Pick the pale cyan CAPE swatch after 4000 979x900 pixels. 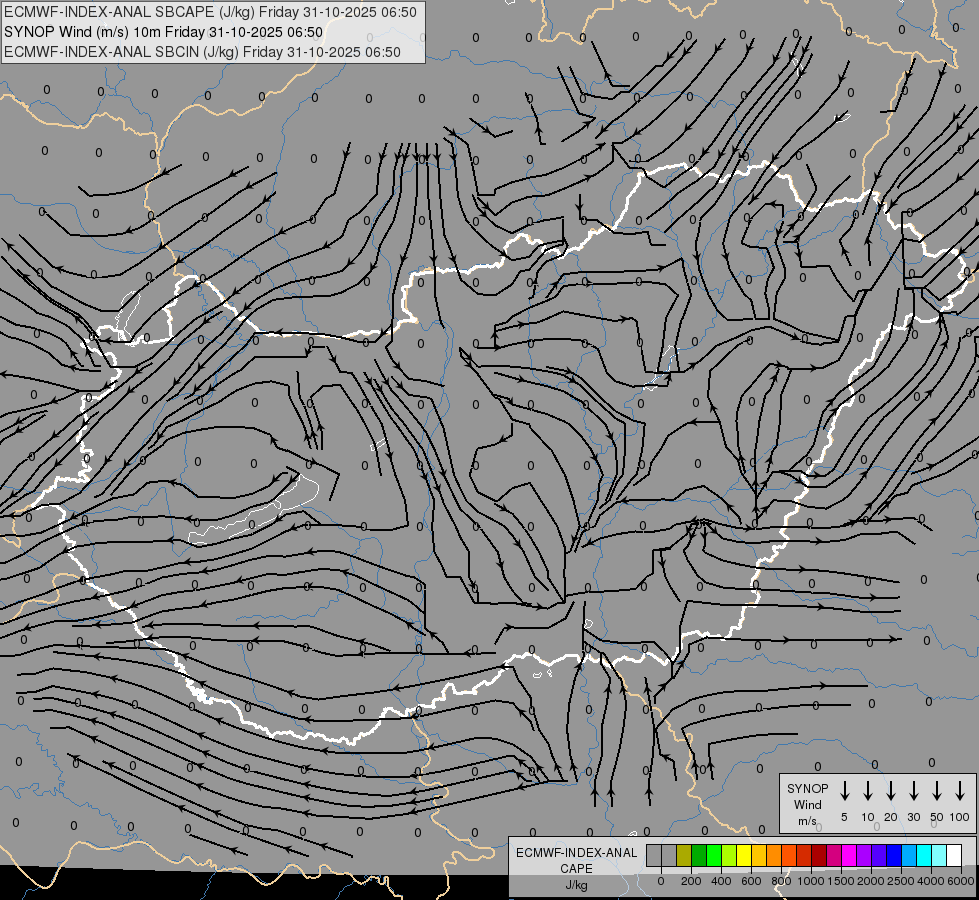940,855
